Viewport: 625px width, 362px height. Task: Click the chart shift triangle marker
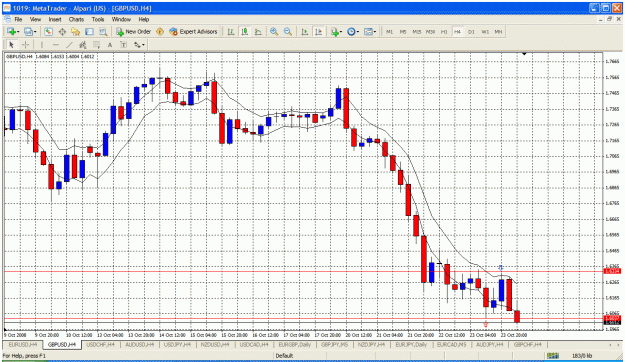click(525, 54)
